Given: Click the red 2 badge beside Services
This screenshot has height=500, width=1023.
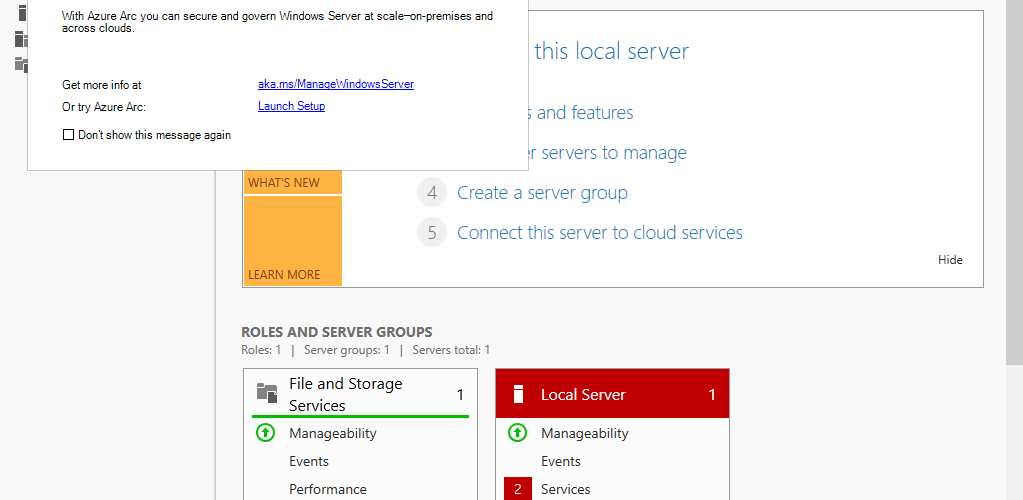Looking at the screenshot, I should (x=517, y=489).
